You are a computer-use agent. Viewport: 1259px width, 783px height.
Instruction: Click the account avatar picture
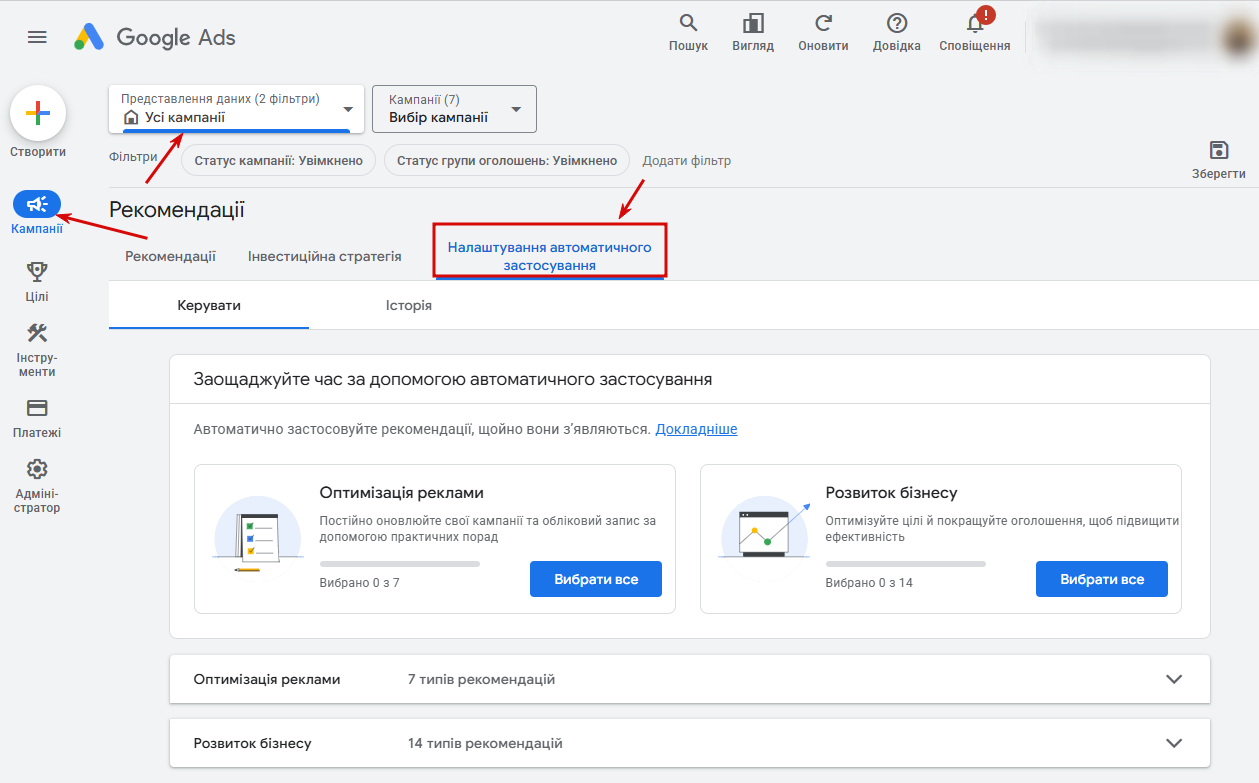1238,37
